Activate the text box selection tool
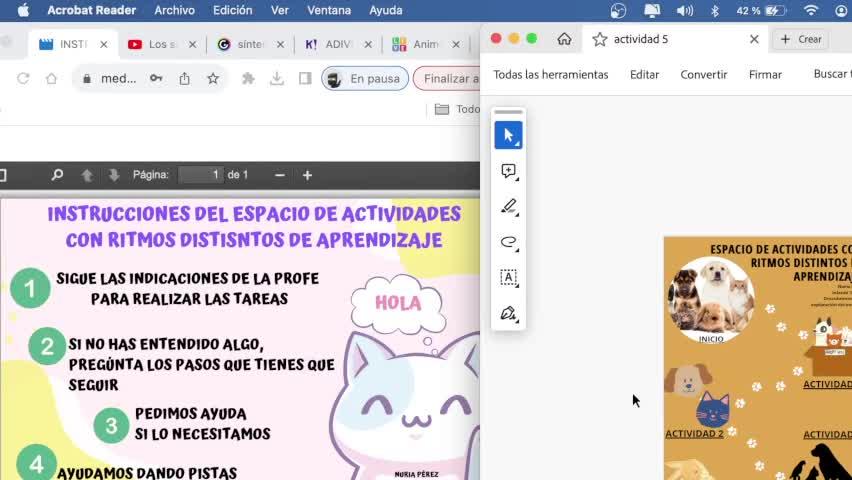The height and width of the screenshot is (480, 852). coord(508,278)
